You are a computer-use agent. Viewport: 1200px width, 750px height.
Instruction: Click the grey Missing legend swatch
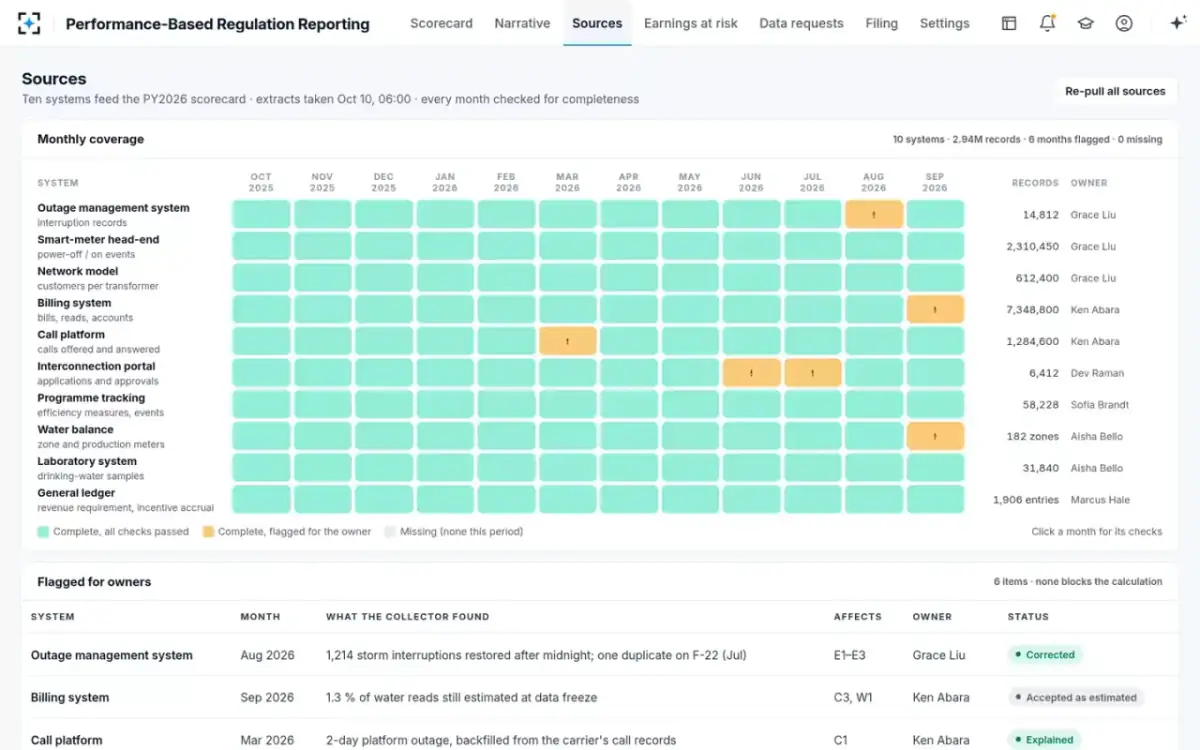click(390, 532)
